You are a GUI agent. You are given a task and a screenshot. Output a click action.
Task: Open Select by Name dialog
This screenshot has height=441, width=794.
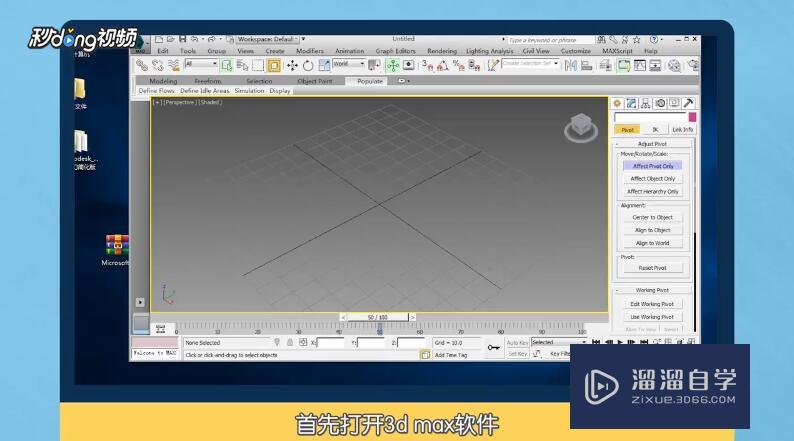click(242, 65)
